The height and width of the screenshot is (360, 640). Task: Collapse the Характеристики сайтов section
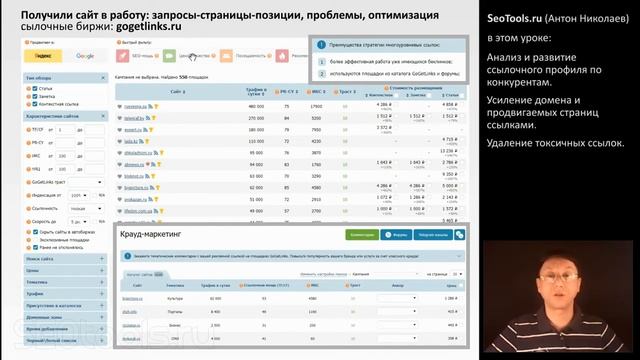point(103,116)
